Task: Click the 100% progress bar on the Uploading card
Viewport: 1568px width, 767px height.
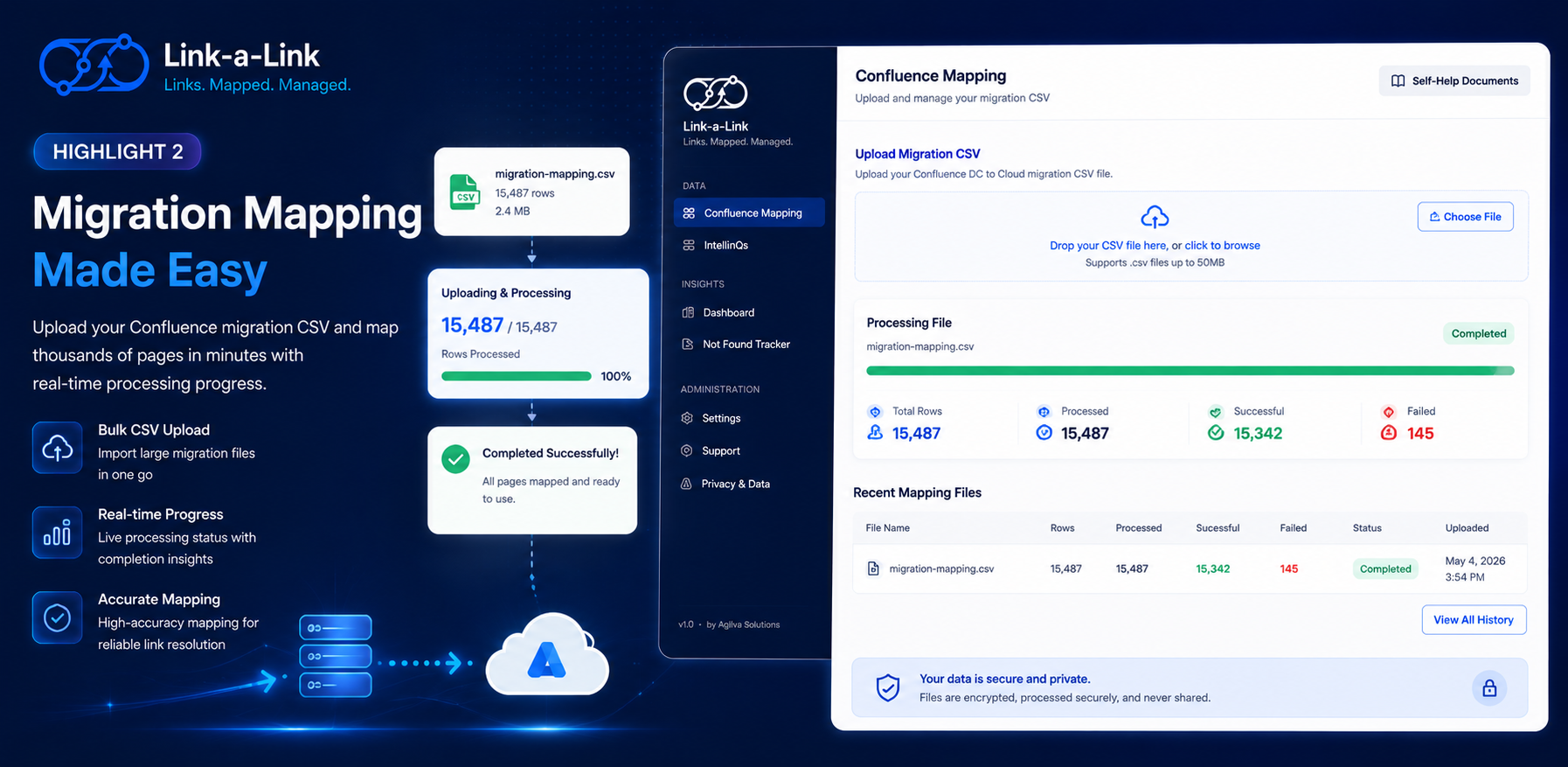Action: pyautogui.click(x=517, y=376)
